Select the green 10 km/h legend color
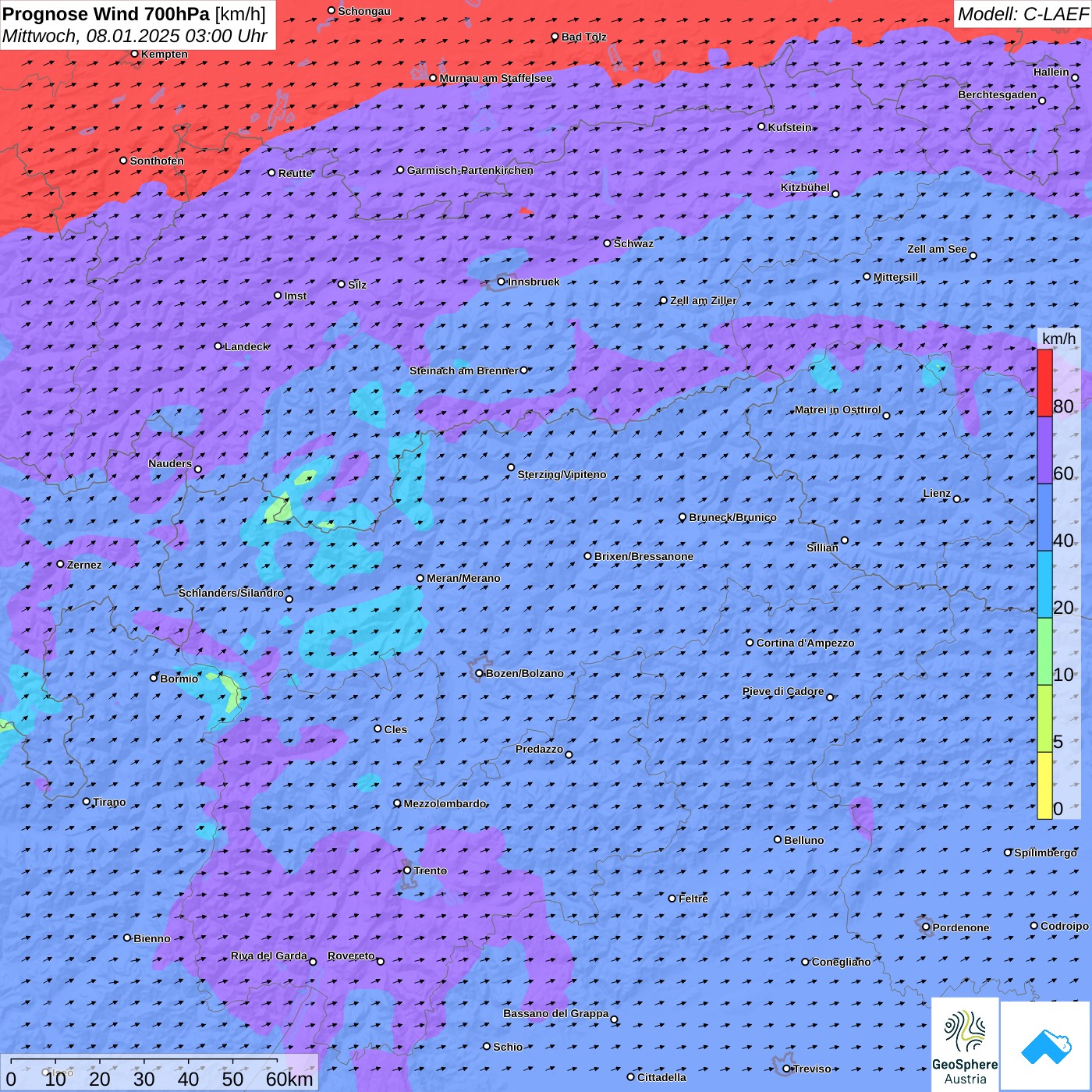This screenshot has height=1092, width=1092. click(x=1044, y=651)
